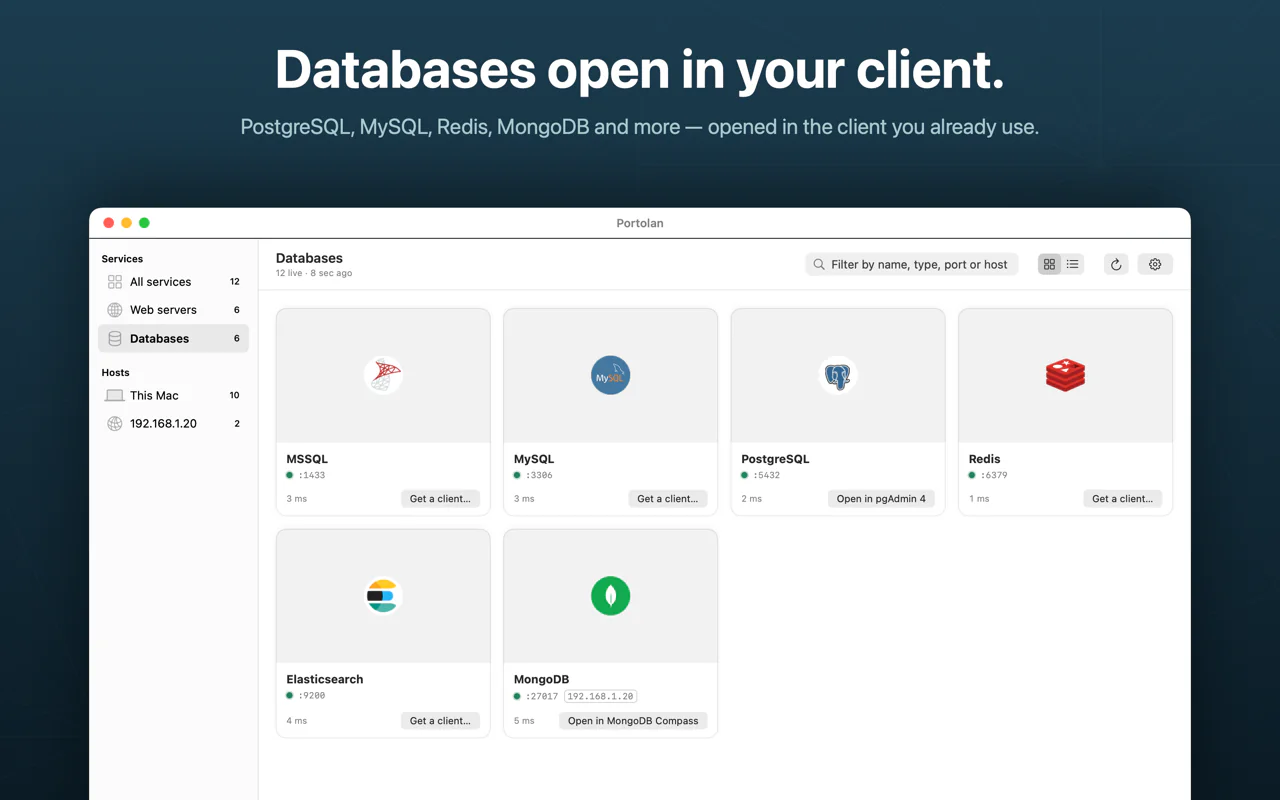This screenshot has height=800, width=1280.
Task: Click the MySQL dolphin logo icon
Action: tap(610, 375)
